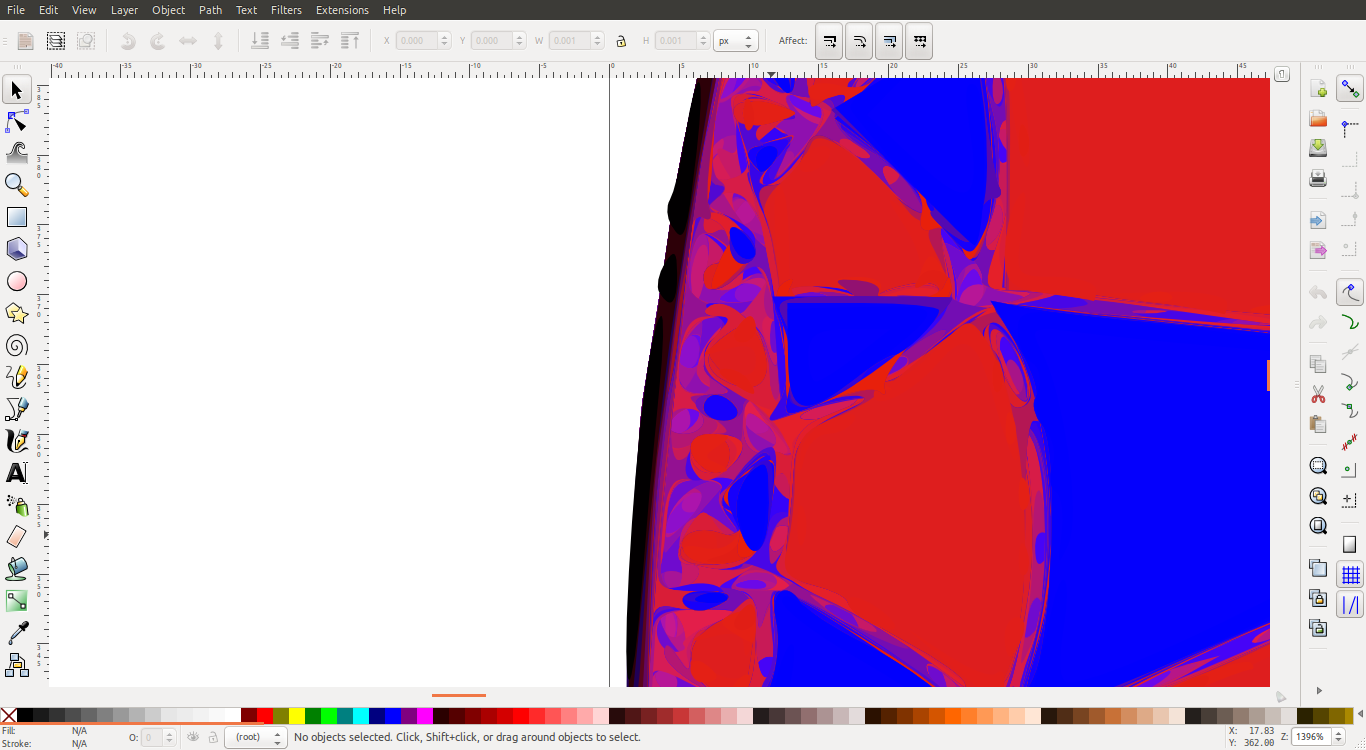Pick the 3D Box tool
This screenshot has height=750, width=1366.
[x=17, y=249]
